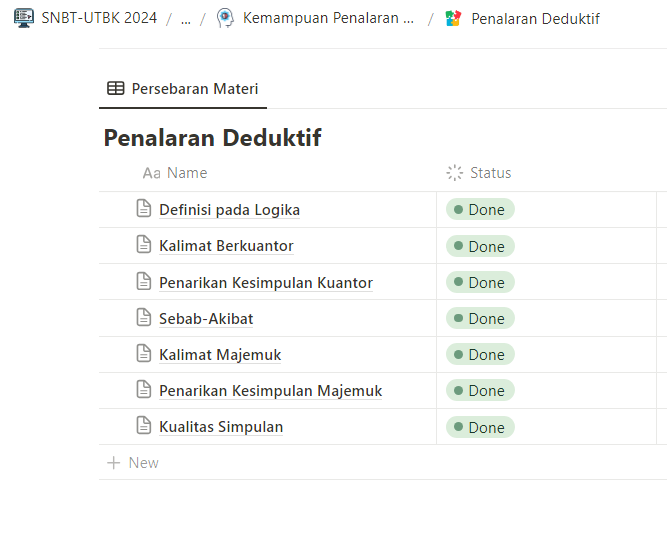
Task: Open the Kalimat Majemuk page
Action: (x=220, y=355)
